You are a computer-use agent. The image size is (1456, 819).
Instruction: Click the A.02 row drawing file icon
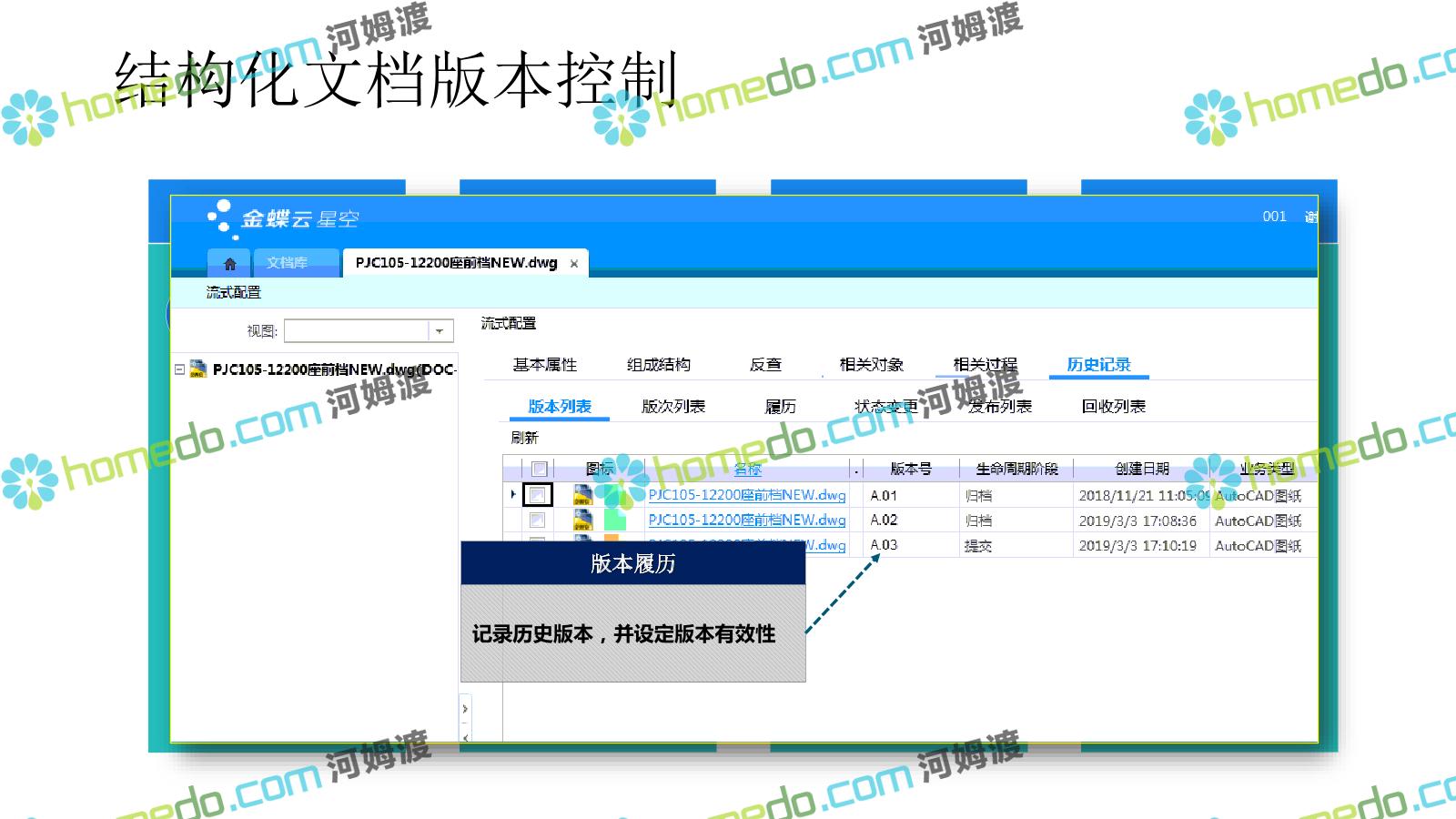[582, 520]
